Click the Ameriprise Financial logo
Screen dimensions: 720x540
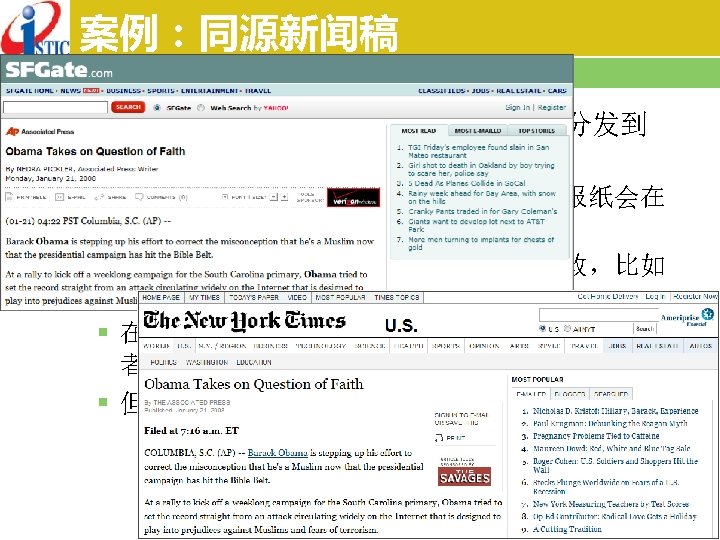[x=687, y=317]
